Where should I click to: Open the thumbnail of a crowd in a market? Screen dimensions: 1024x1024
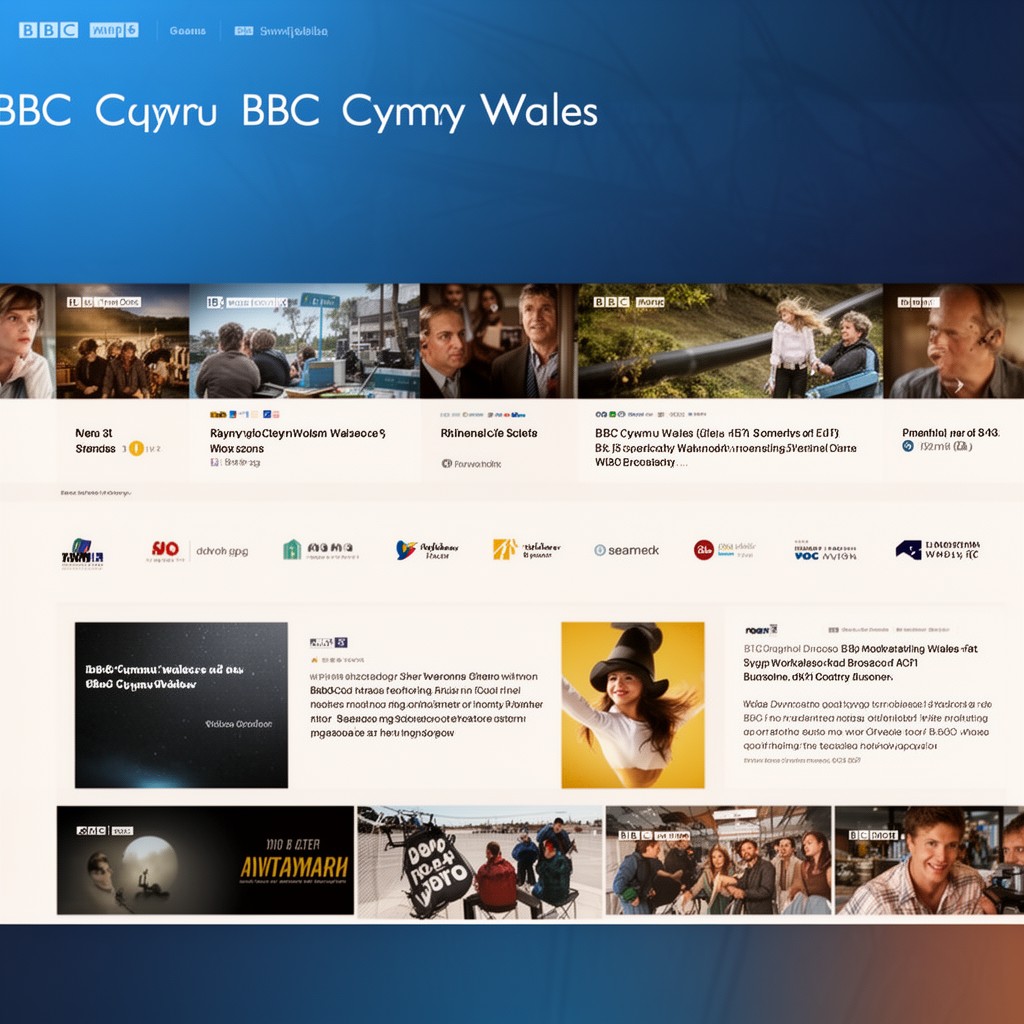click(718, 860)
